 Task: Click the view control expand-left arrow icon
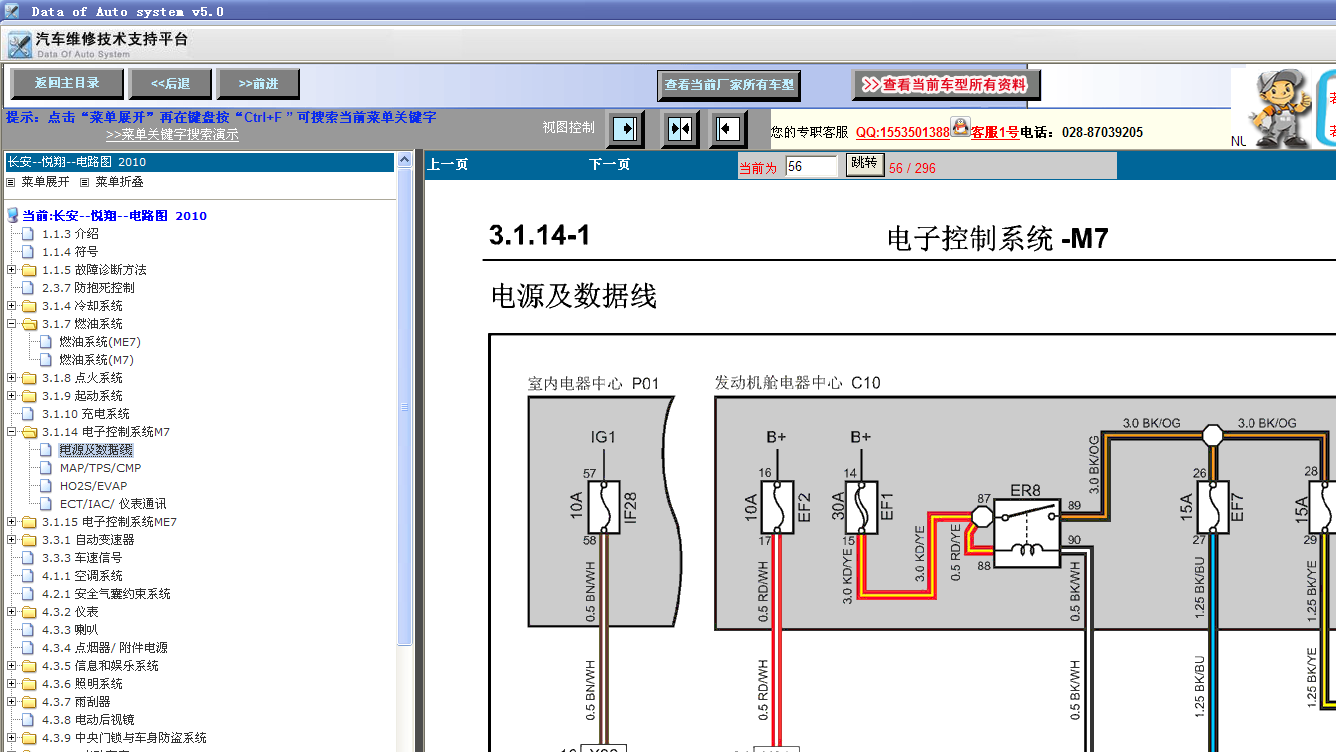728,129
